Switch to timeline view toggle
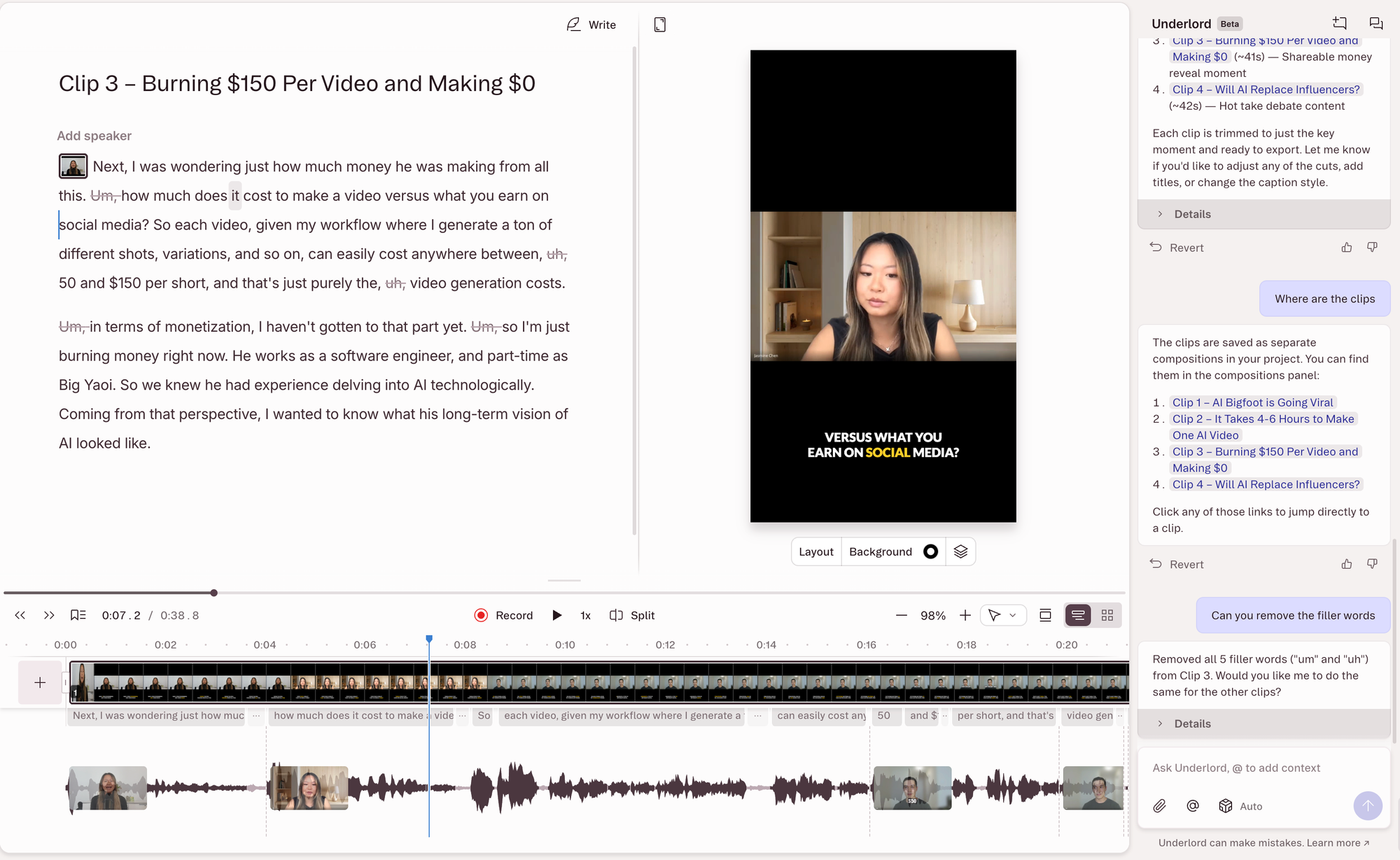This screenshot has height=860, width=1400. coord(1078,615)
